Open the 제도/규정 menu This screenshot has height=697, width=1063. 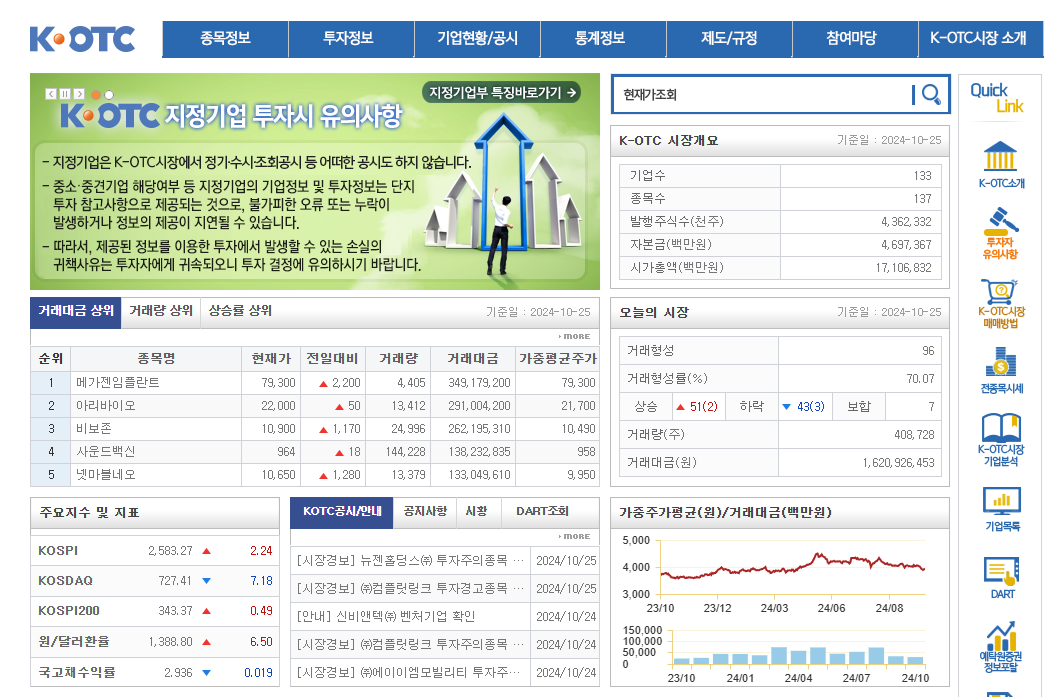click(729, 39)
